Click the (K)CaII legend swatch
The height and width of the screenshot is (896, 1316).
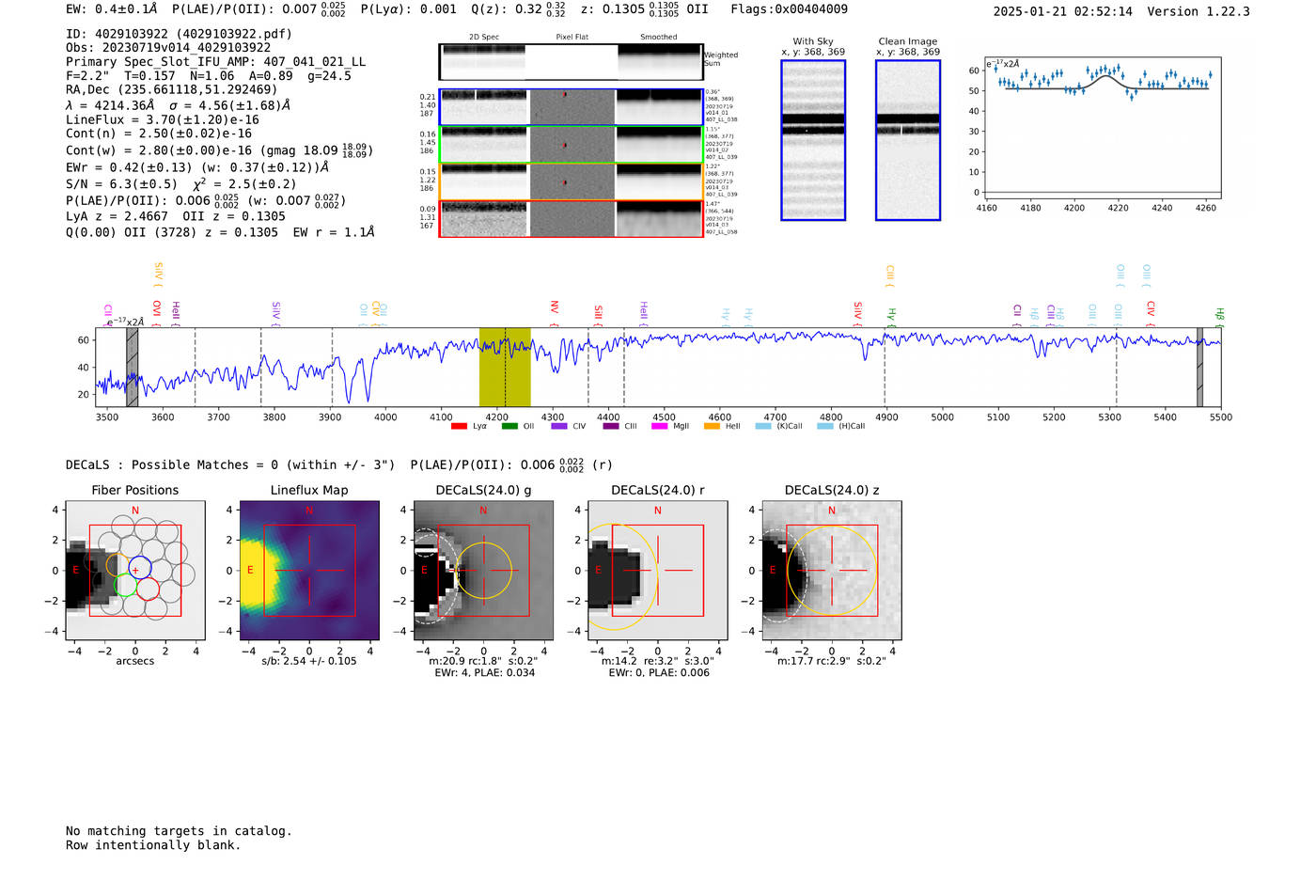pos(763,426)
